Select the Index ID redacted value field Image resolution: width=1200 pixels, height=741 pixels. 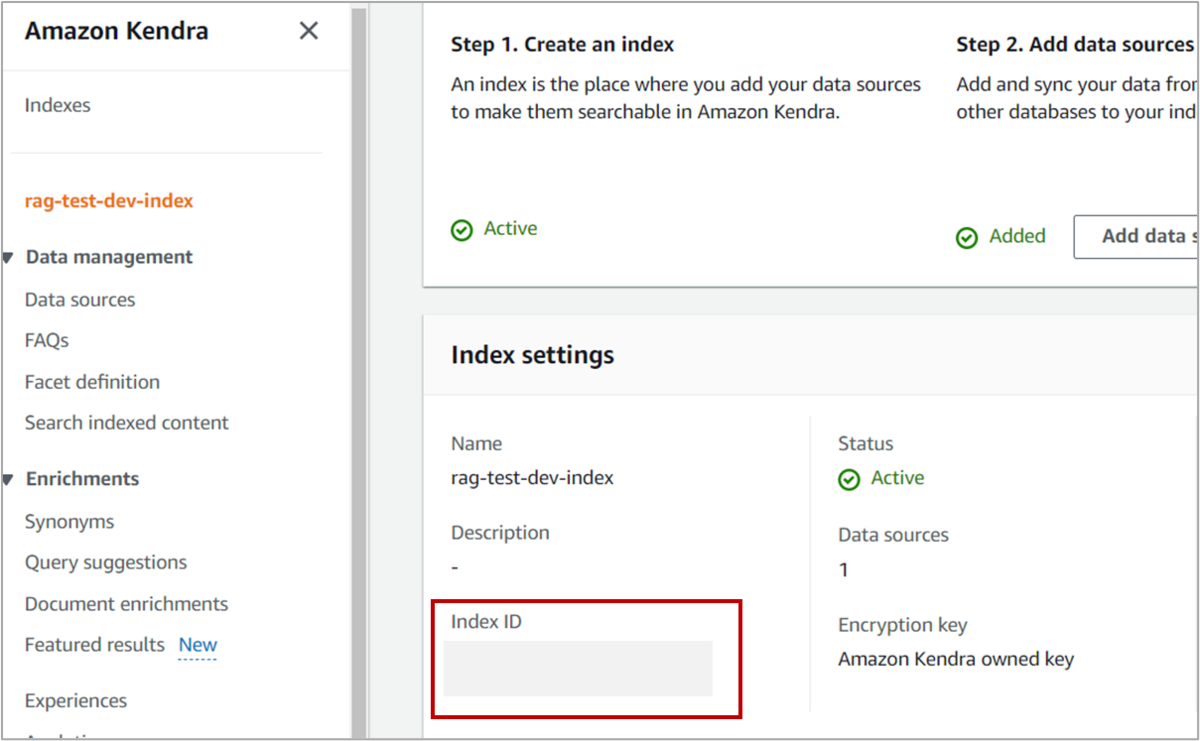(x=578, y=668)
